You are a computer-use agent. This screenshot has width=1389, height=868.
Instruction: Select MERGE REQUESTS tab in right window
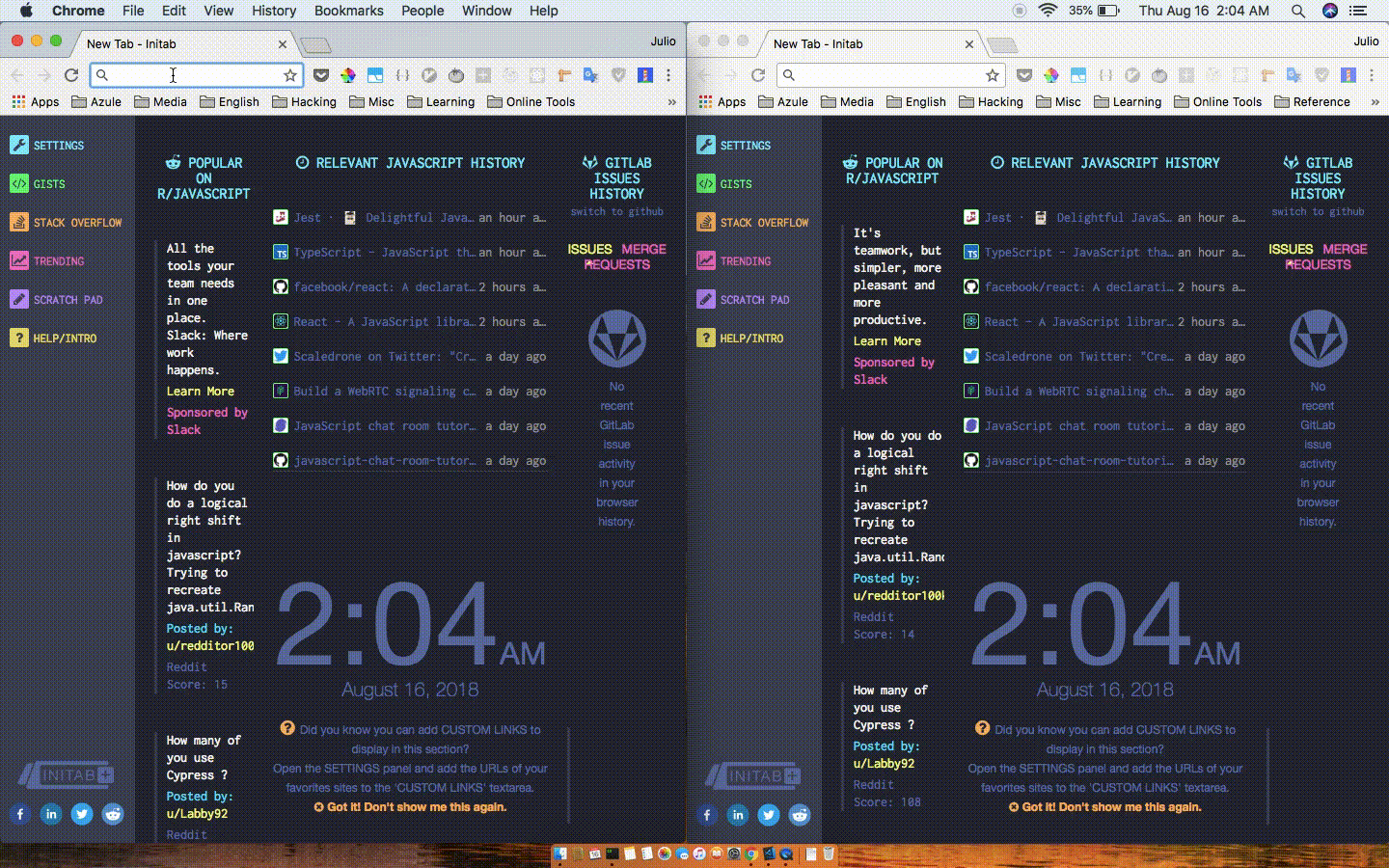pyautogui.click(x=1326, y=257)
